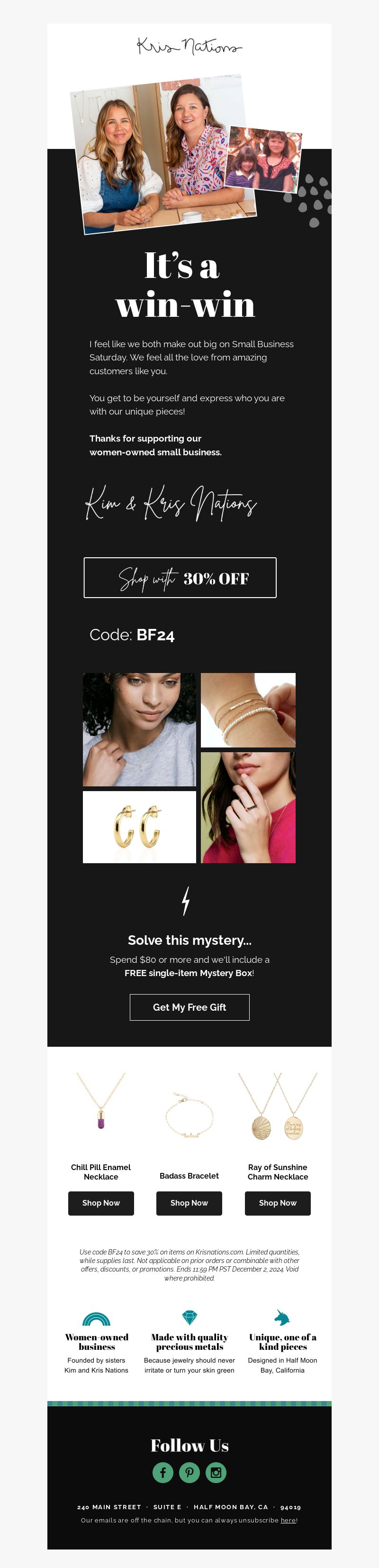
Task: Shop Now for Ray of Sunshine Necklace
Action: (x=278, y=1203)
